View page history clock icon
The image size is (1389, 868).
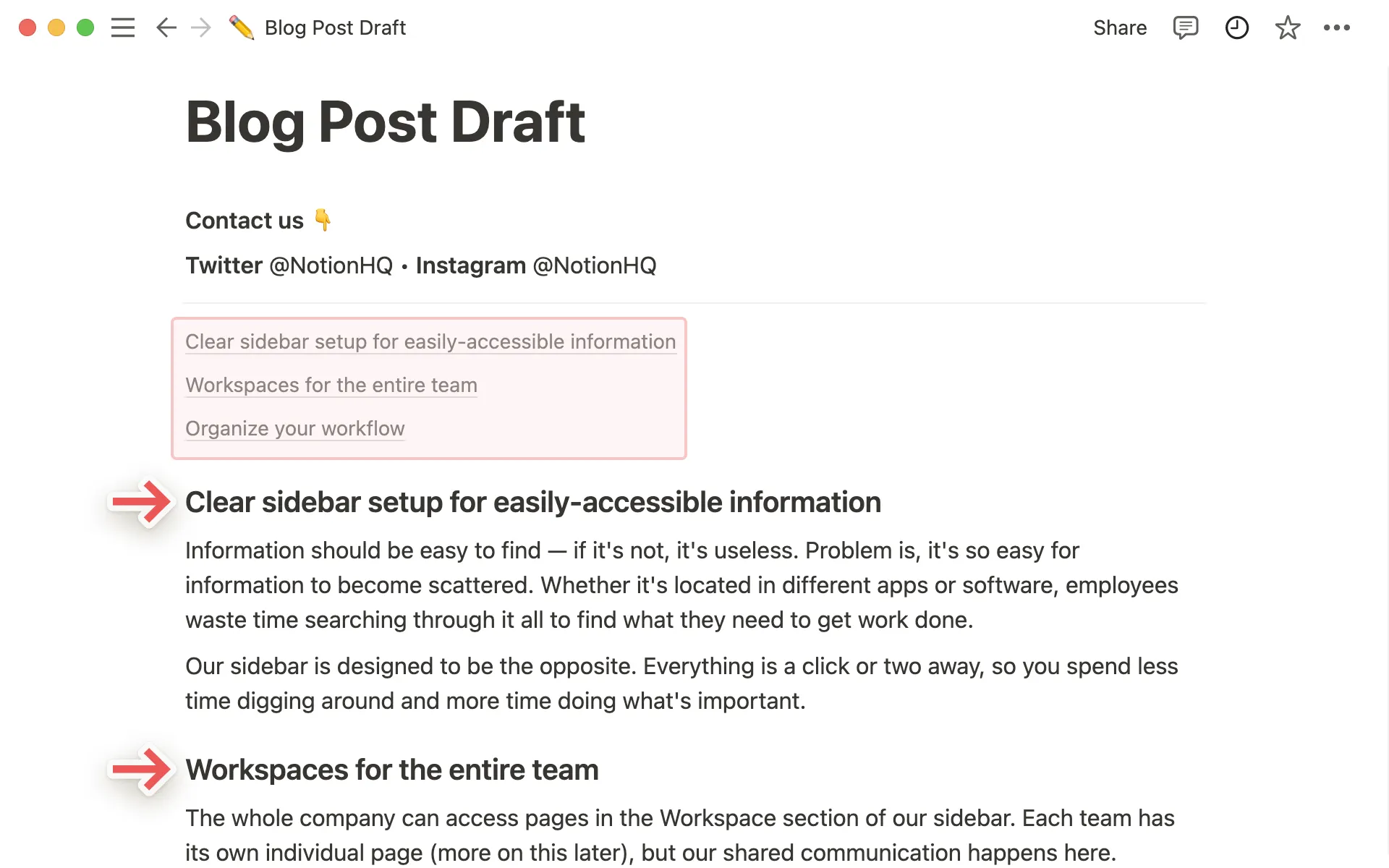(x=1236, y=27)
